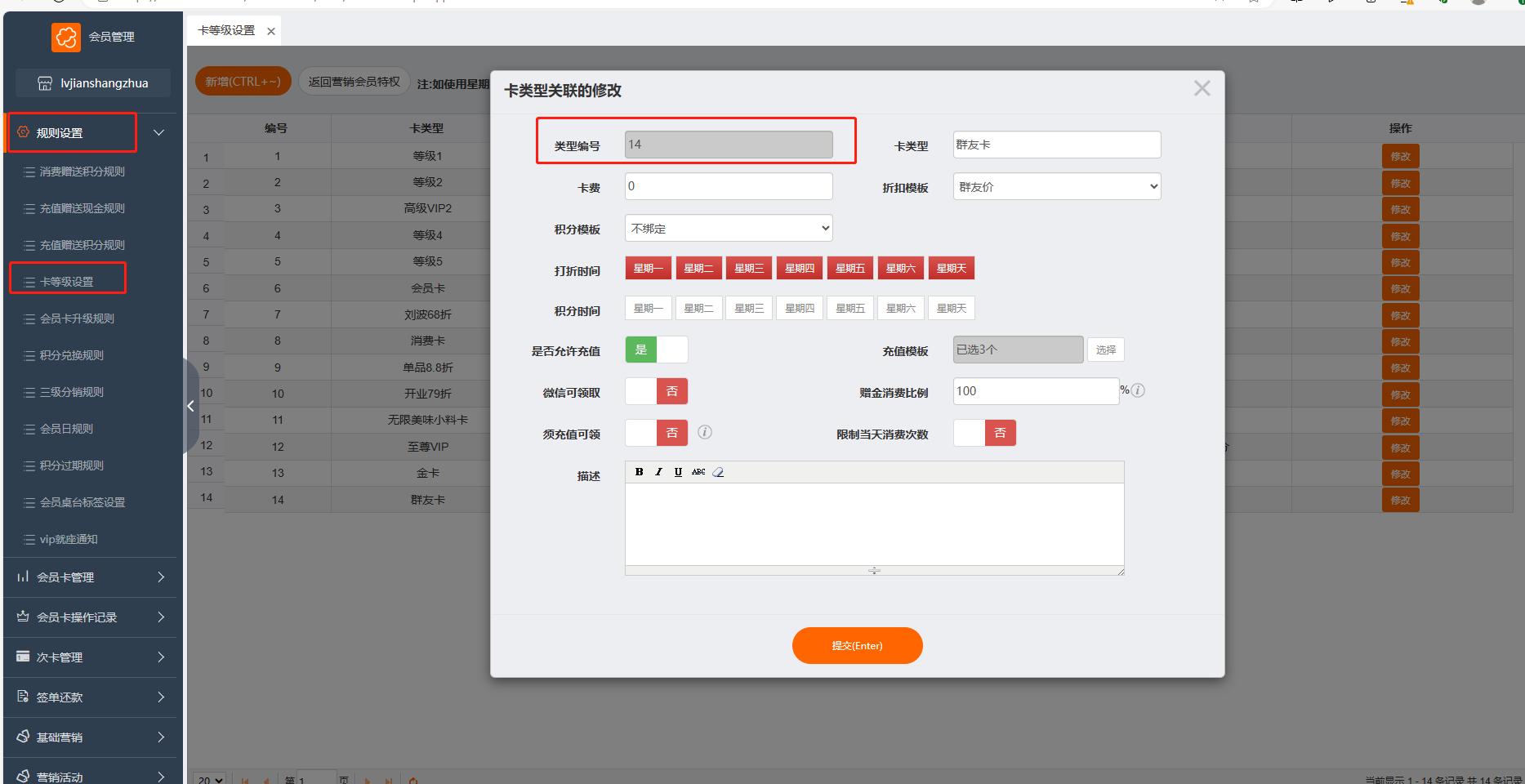Click 提交(Enter) submit button

[x=858, y=645]
